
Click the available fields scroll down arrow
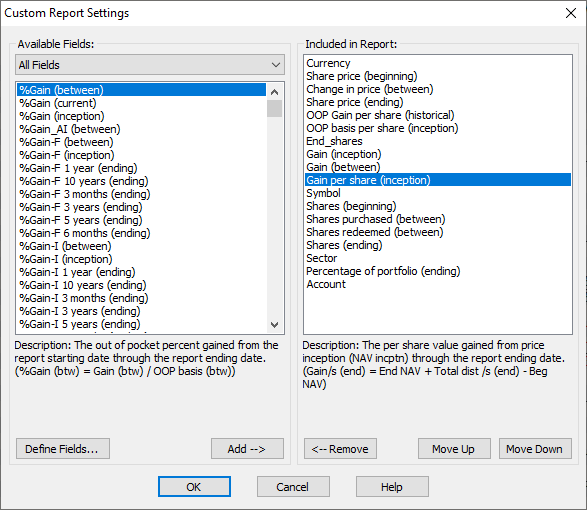[x=274, y=324]
